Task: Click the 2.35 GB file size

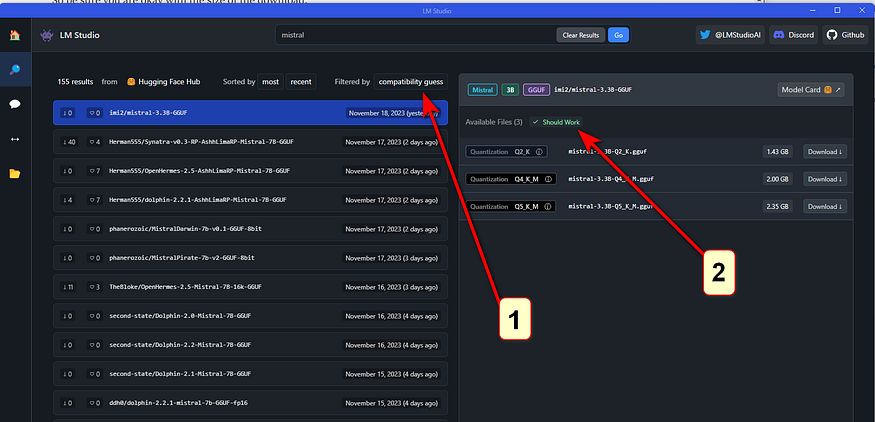Action: tap(777, 207)
